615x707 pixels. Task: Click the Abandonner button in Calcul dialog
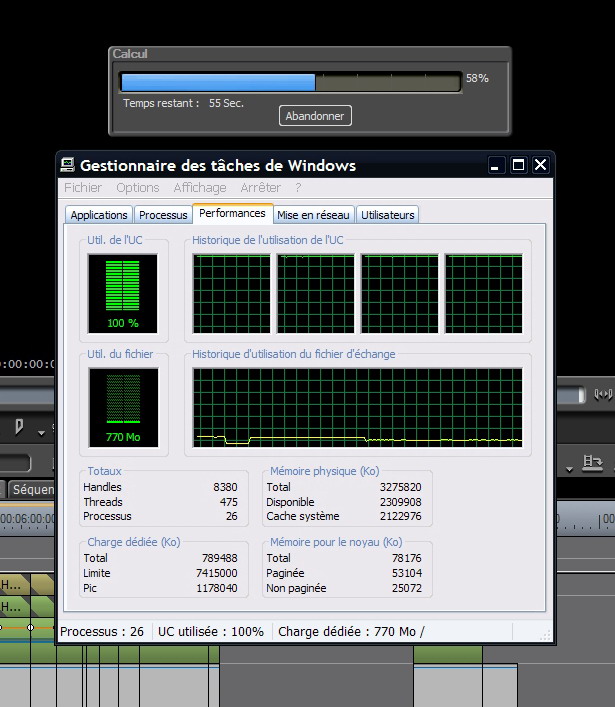pos(315,116)
